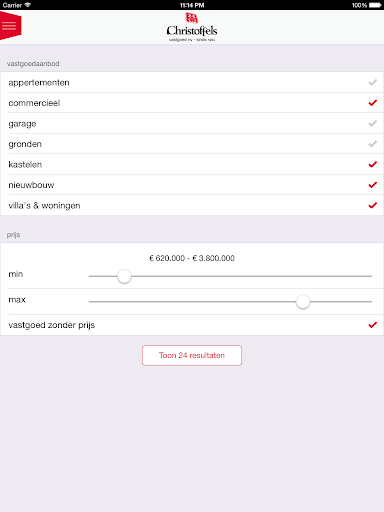Click the min price slider handle
Image resolution: width=384 pixels, height=512 pixels.
[x=124, y=276]
